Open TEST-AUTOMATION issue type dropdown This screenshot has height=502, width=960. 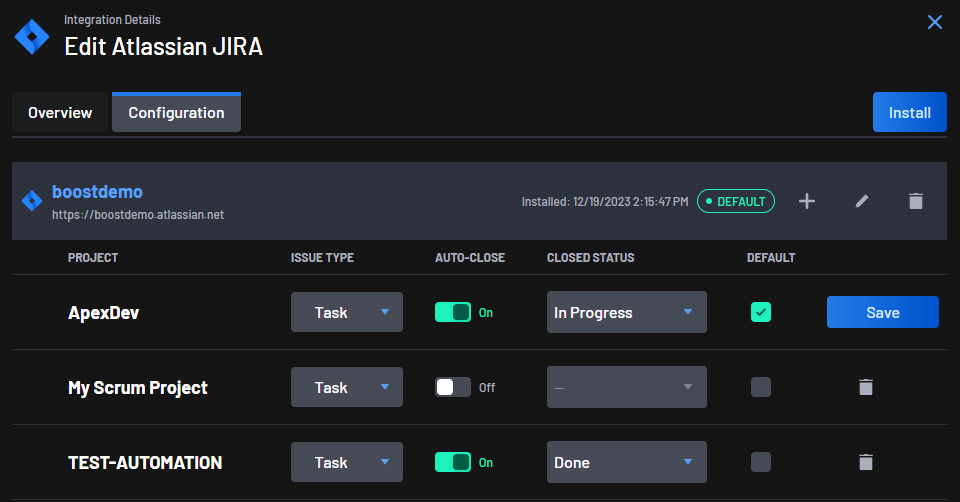click(347, 462)
